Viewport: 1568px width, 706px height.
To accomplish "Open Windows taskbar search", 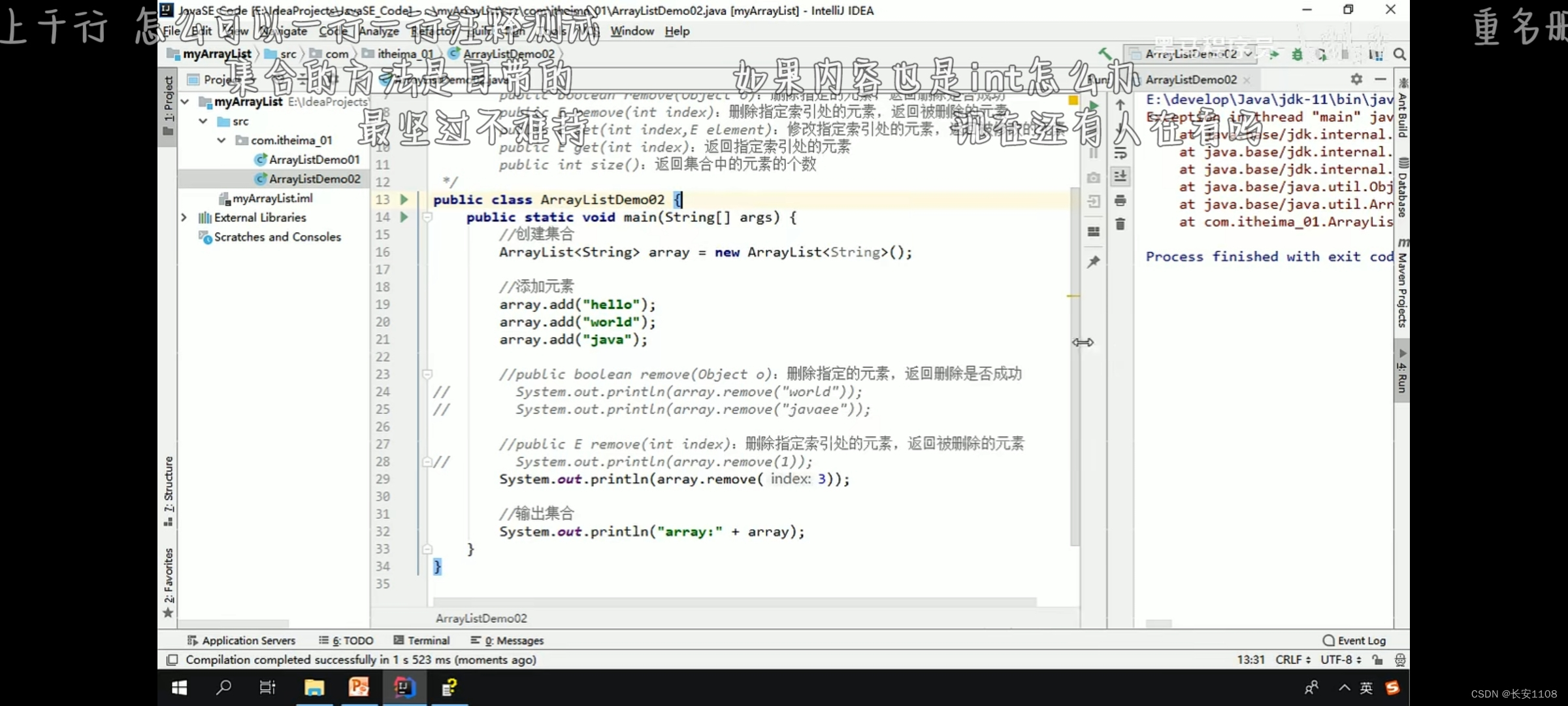I will [x=223, y=688].
